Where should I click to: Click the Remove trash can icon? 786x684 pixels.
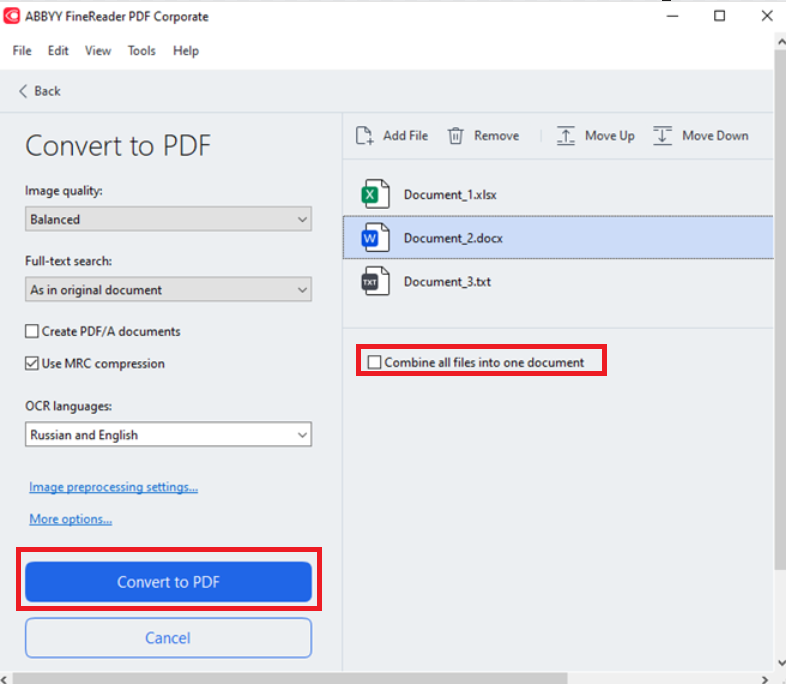pyautogui.click(x=455, y=136)
